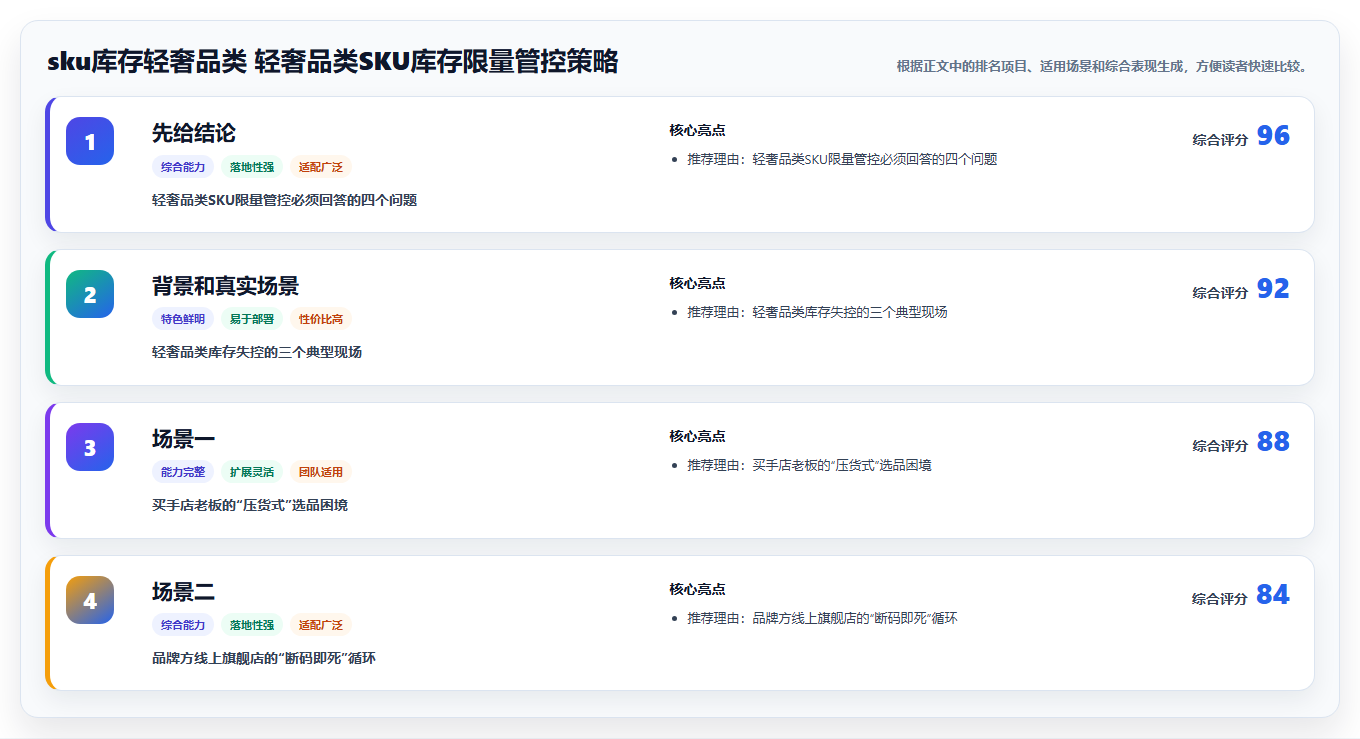
Task: Open the 先给结论 card title
Action: click(x=194, y=133)
